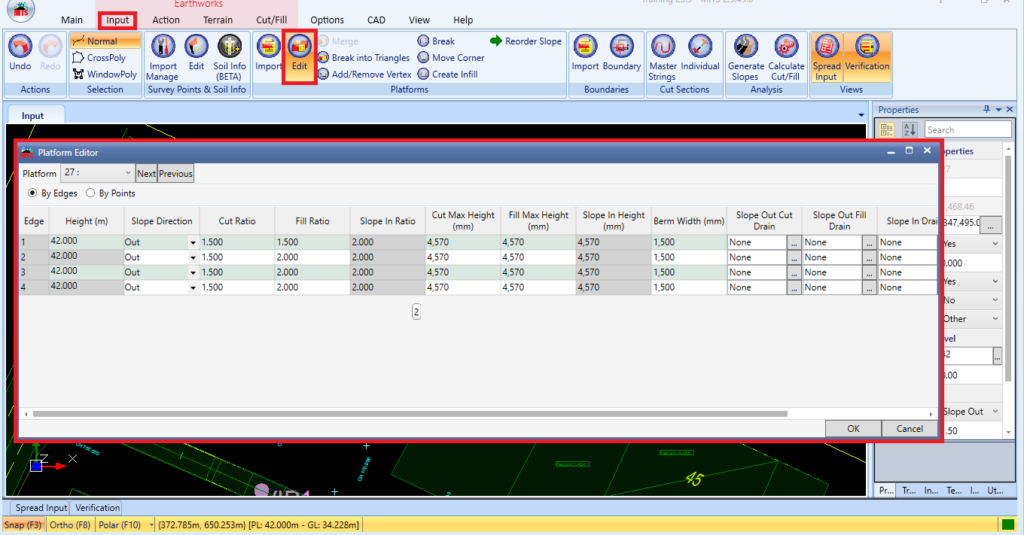The height and width of the screenshot is (535, 1024).
Task: Click the Verification view icon
Action: 867,47
